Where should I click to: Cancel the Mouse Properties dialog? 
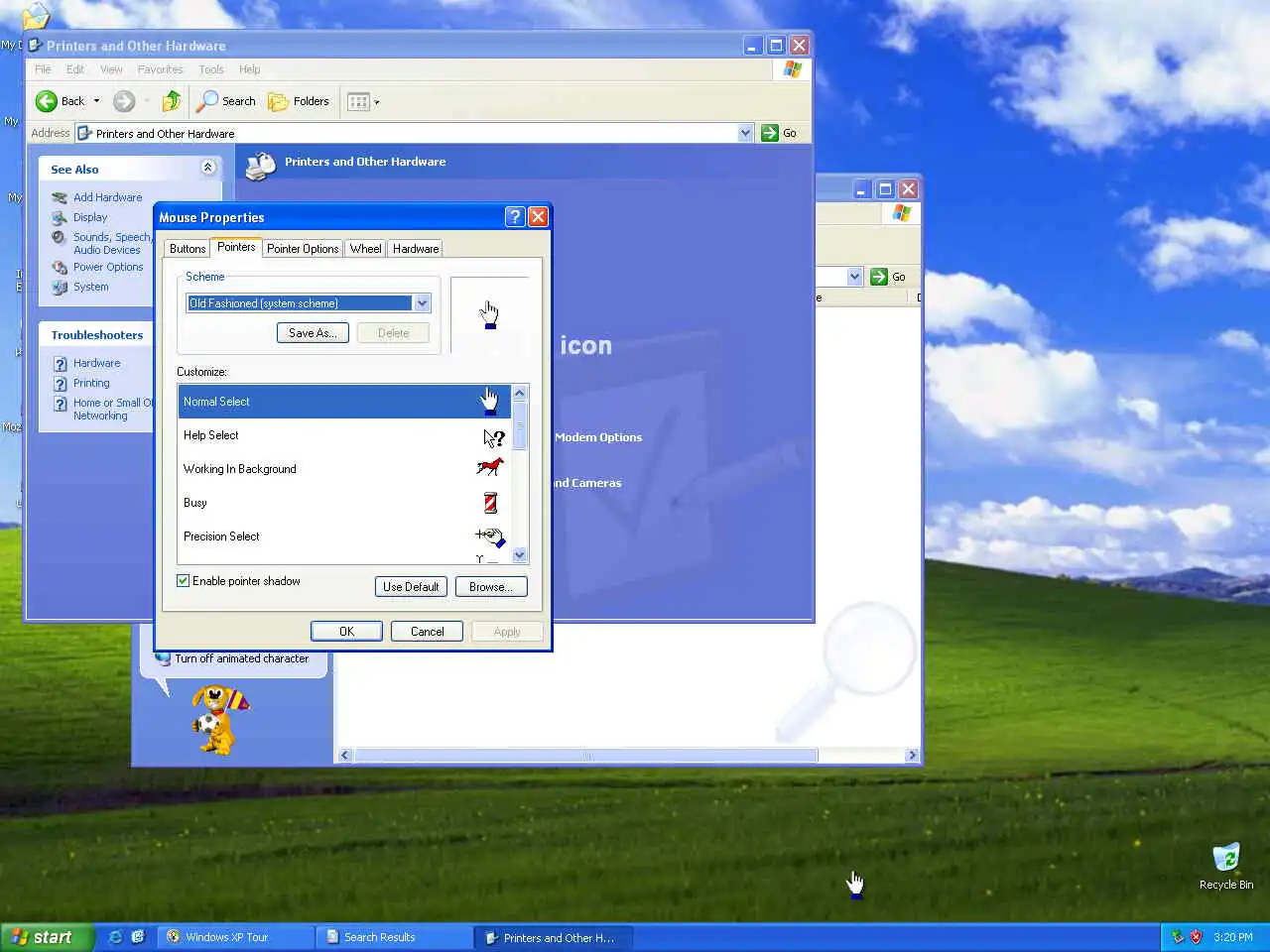[x=428, y=632]
